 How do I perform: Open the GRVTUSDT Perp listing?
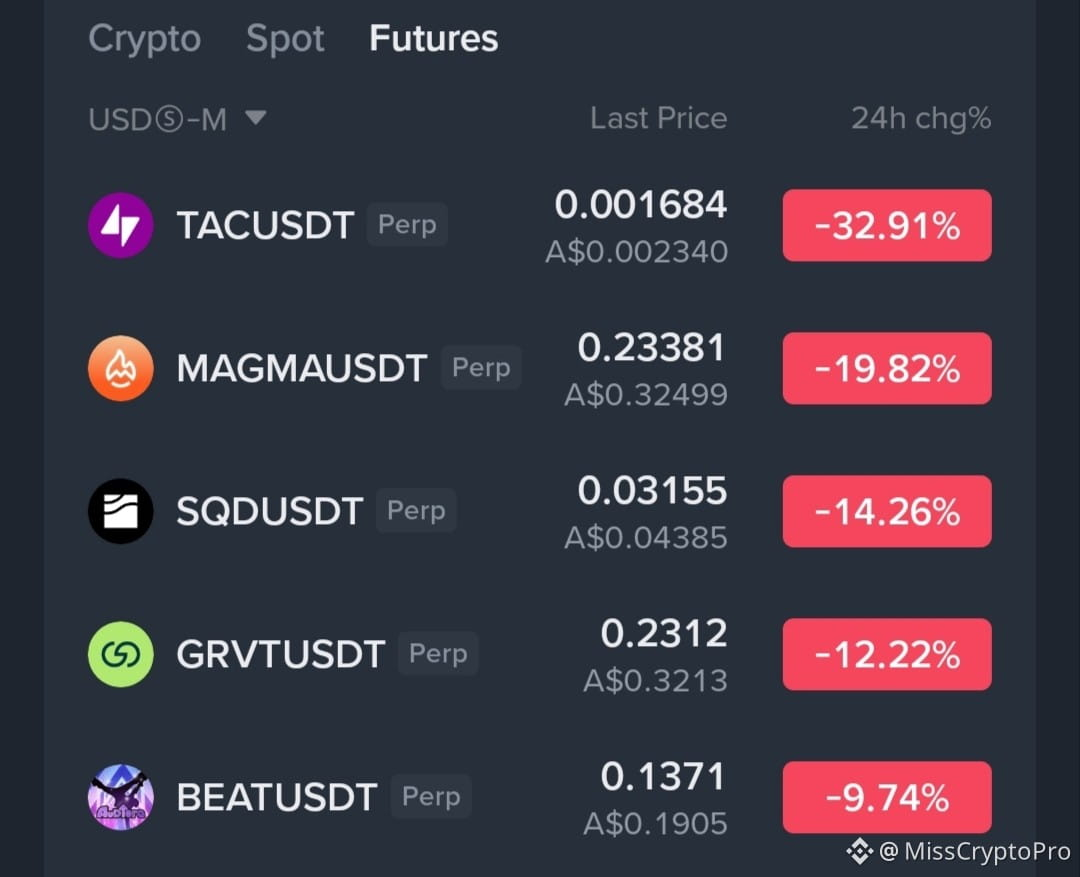[540, 654]
